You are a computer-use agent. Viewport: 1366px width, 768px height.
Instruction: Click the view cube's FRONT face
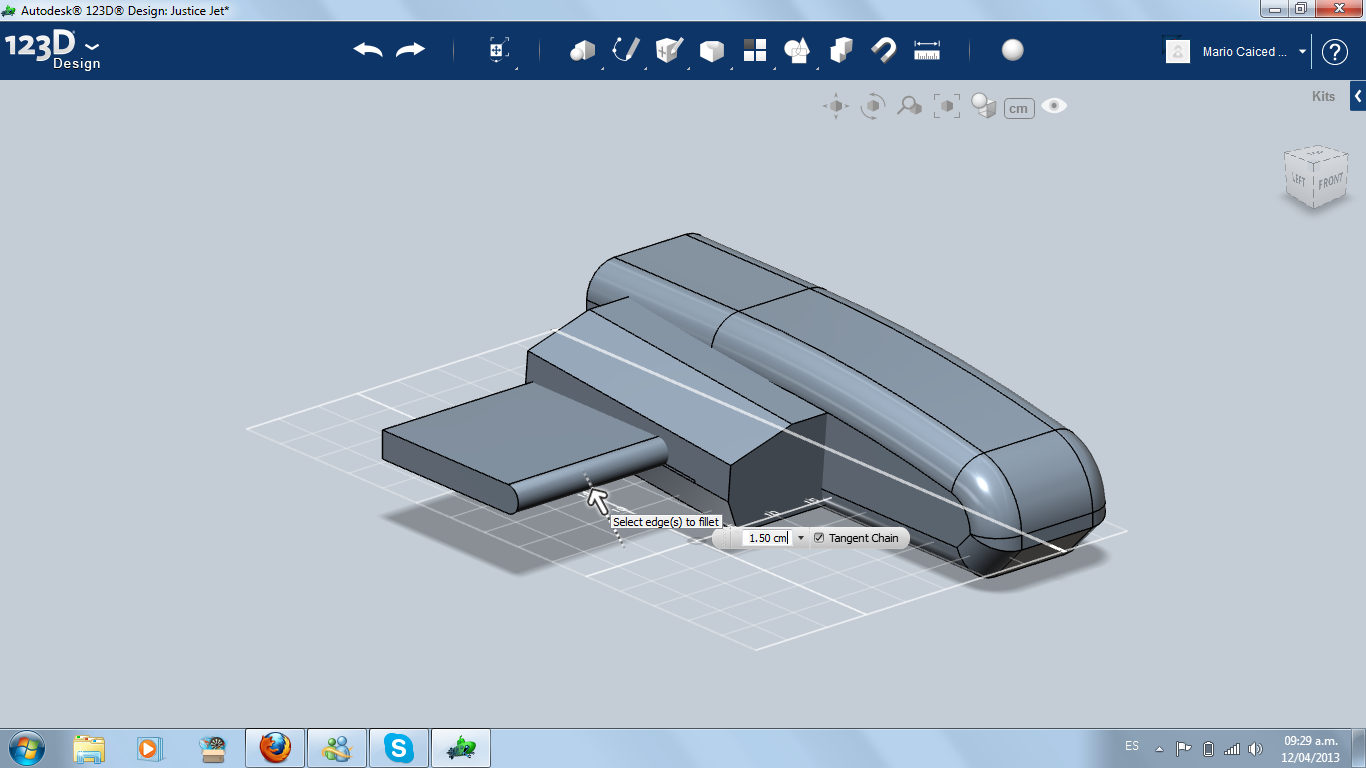1331,182
